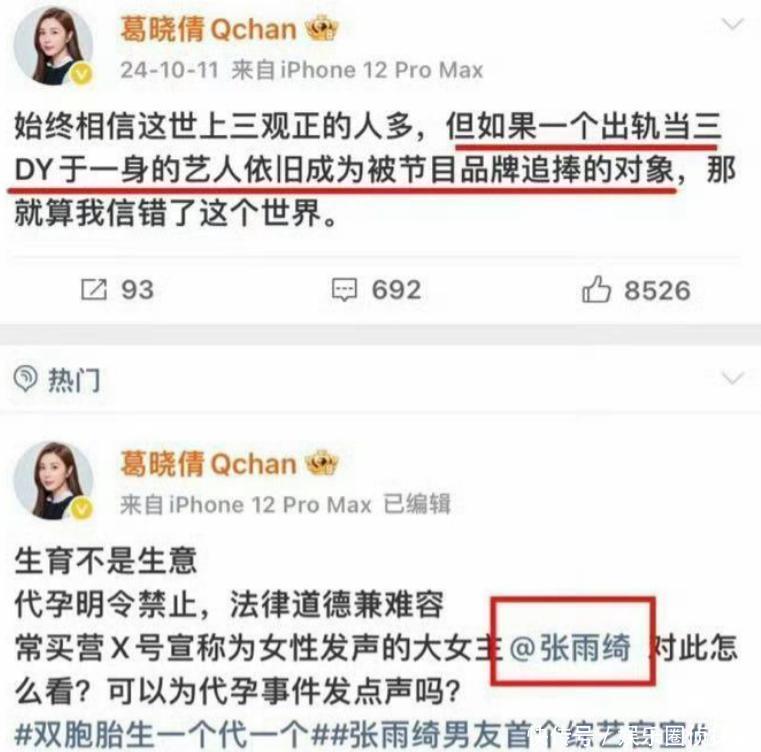Open second post's profile avatar
The image size is (761, 752).
[x=53, y=481]
